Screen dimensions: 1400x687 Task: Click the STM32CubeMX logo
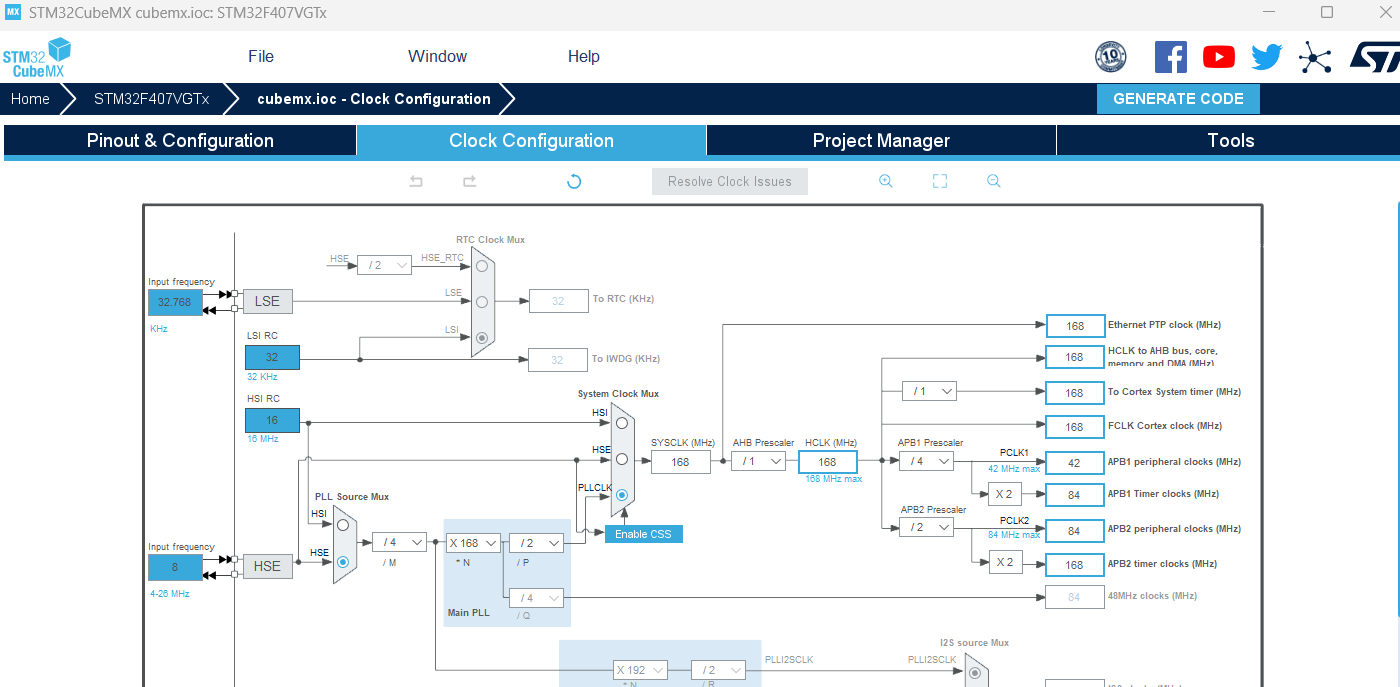point(37,57)
